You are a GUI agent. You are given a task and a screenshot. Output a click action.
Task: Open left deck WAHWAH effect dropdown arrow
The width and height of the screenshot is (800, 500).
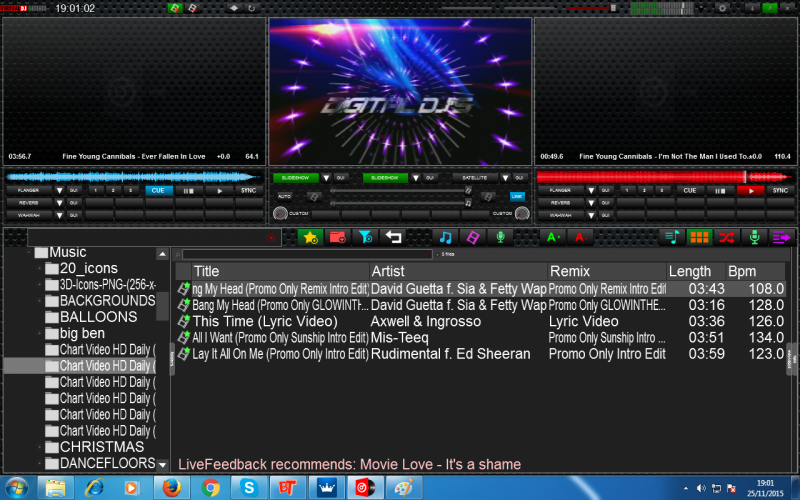pos(59,215)
